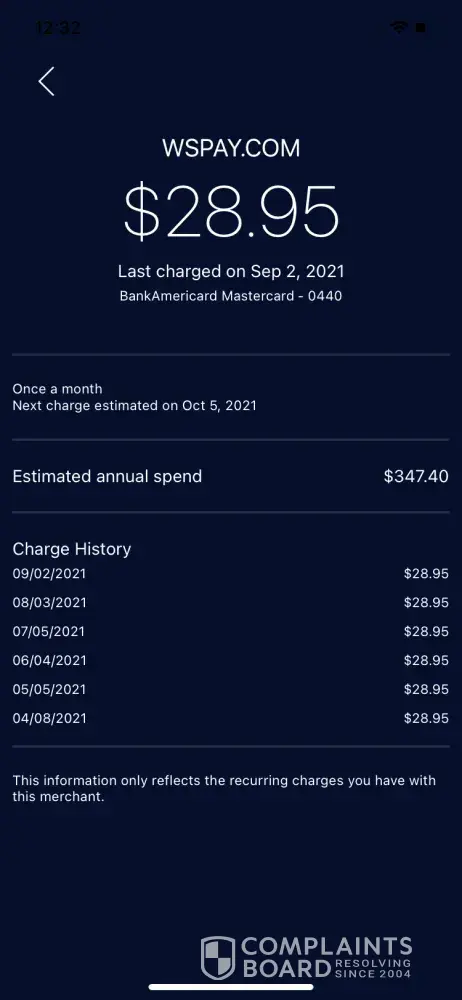Select the 07/05/2021 charge entry
The height and width of the screenshot is (1000, 462).
[x=231, y=631]
